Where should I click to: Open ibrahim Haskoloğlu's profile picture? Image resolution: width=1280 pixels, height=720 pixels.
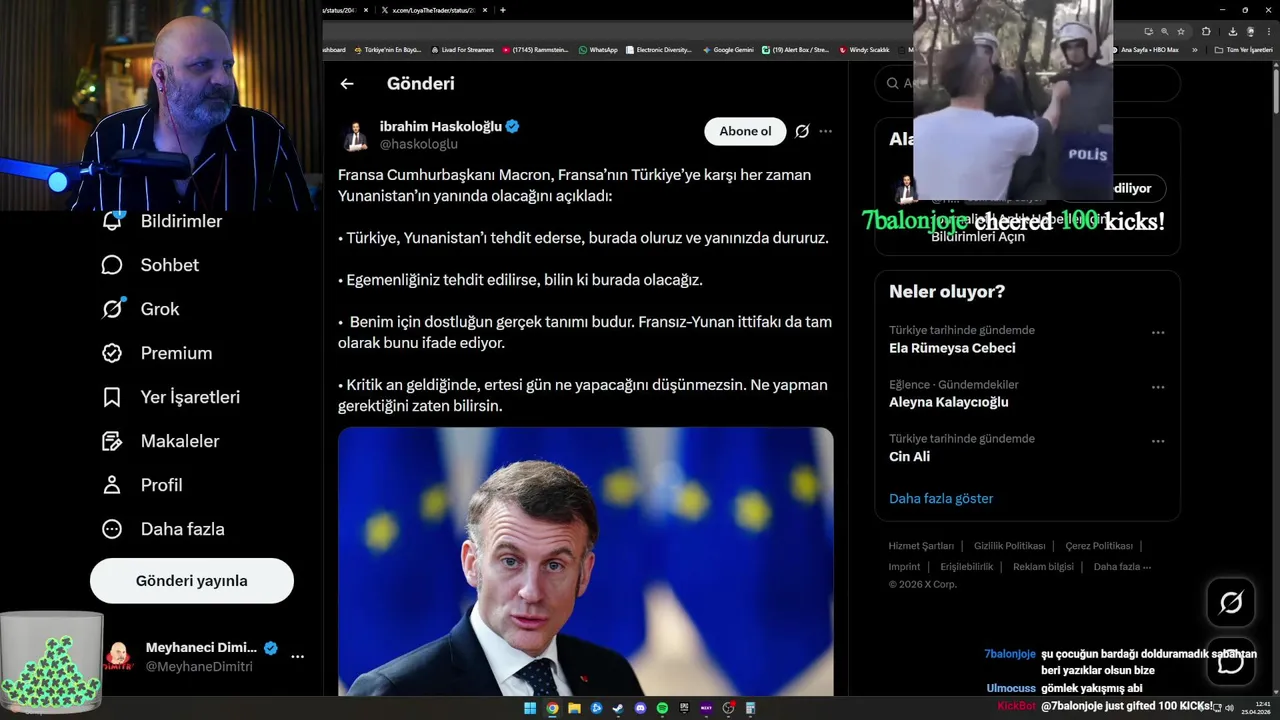tap(354, 135)
